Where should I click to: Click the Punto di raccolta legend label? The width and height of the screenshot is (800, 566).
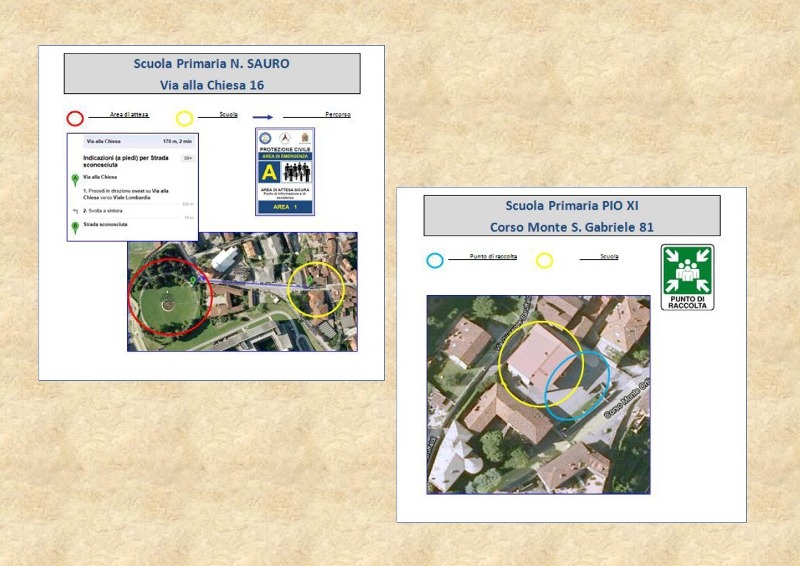495,257
